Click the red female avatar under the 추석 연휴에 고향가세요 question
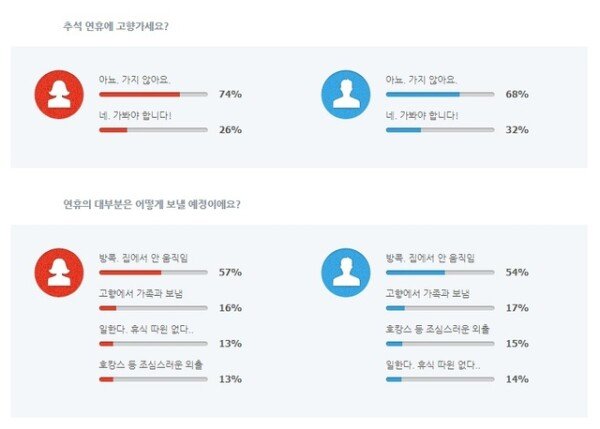Viewport: 600px width, 429px height. tap(57, 94)
